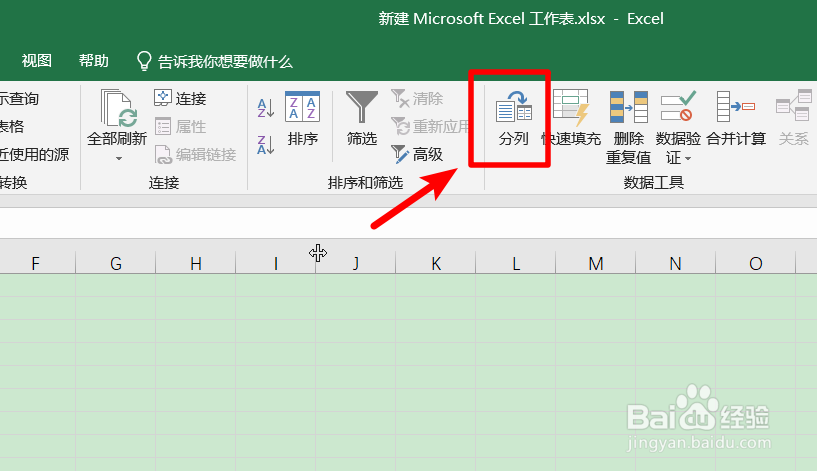Click Recently used sources (近使用的源)
The image size is (817, 471).
click(x=34, y=154)
